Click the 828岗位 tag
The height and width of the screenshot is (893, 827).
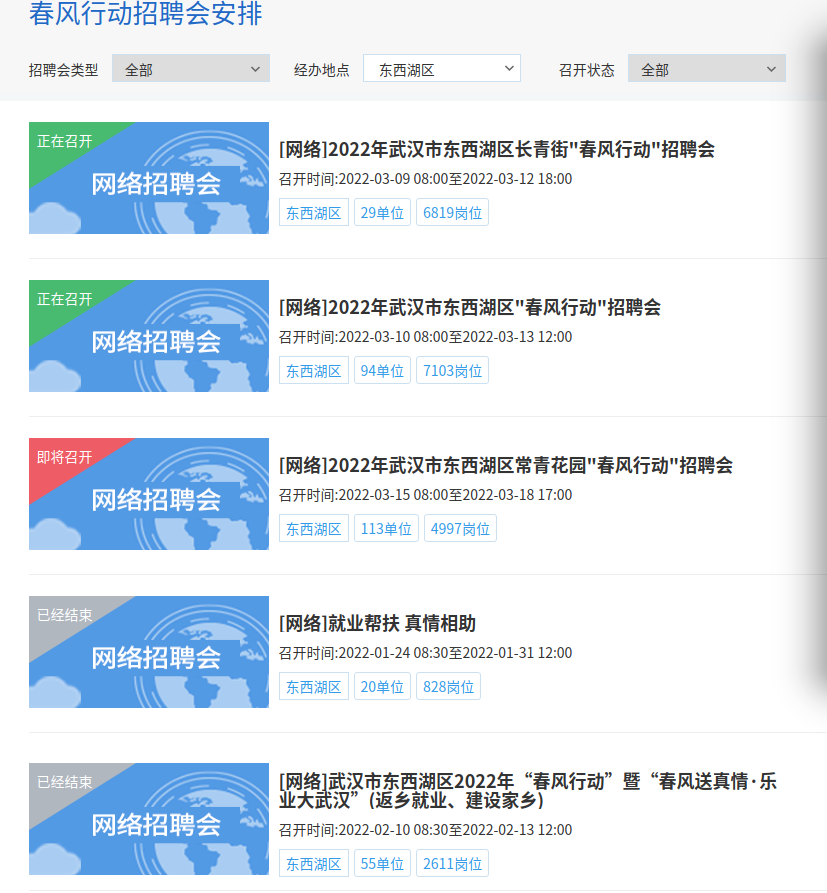coord(448,687)
